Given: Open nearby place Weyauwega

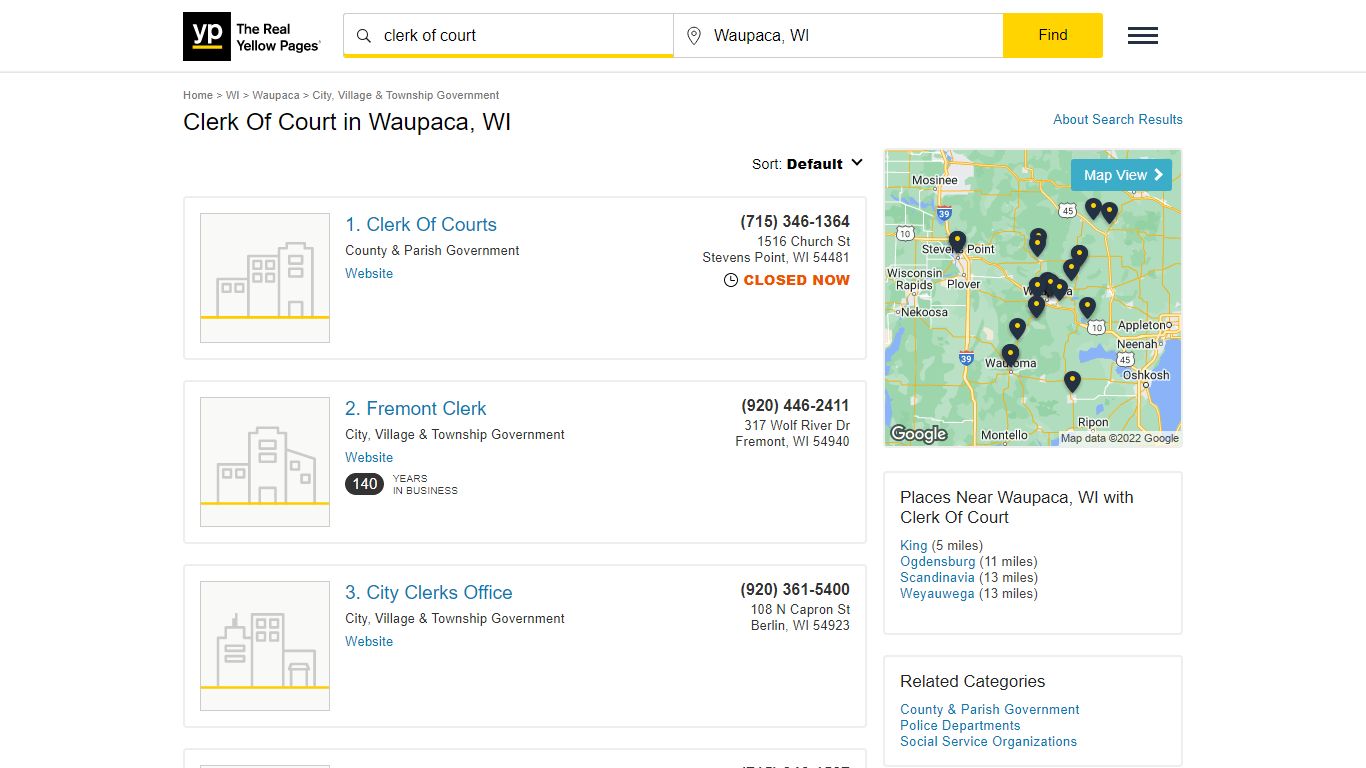Looking at the screenshot, I should coord(937,593).
